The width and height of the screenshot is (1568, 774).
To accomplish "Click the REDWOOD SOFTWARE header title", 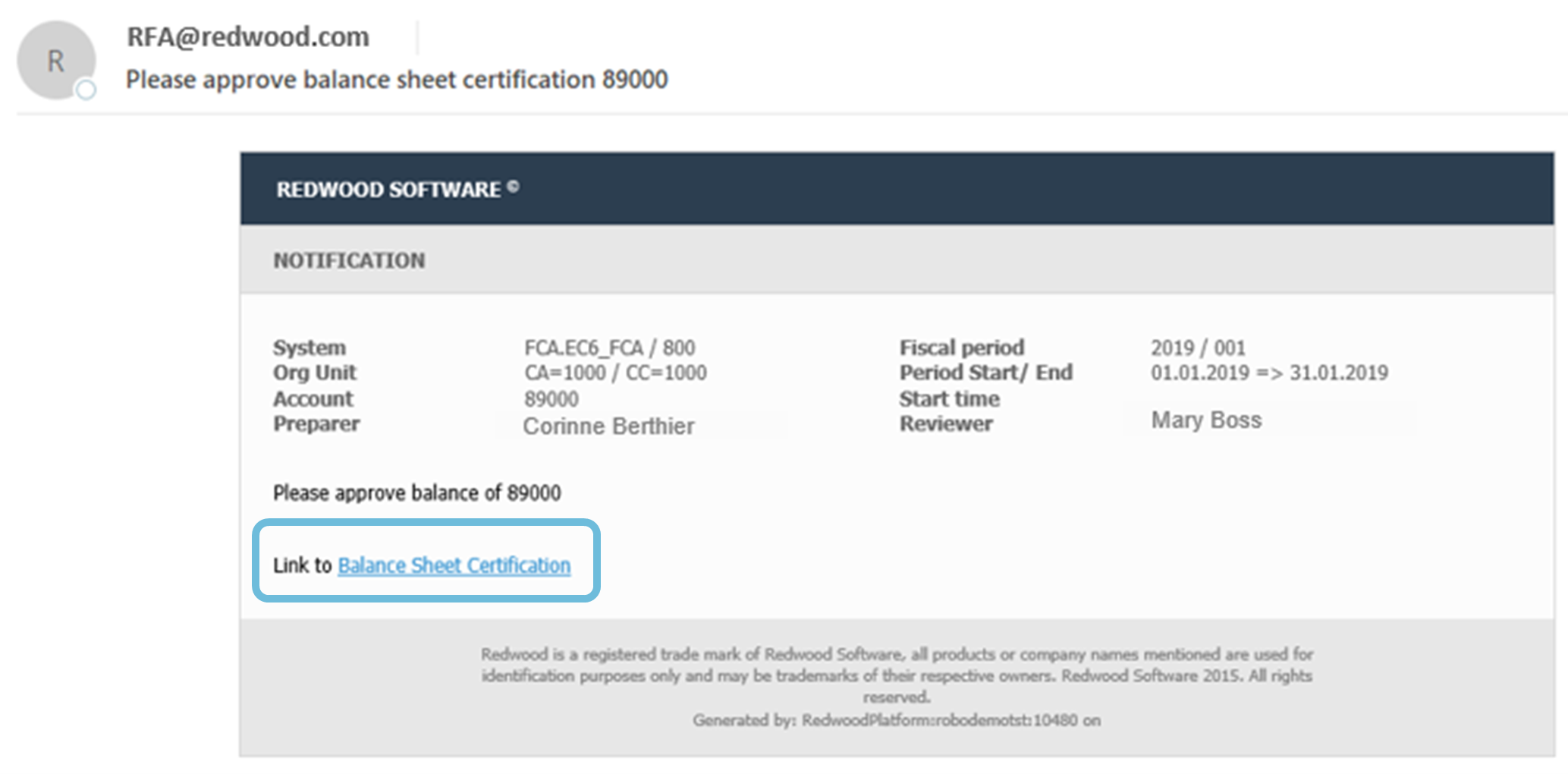I will click(x=388, y=190).
